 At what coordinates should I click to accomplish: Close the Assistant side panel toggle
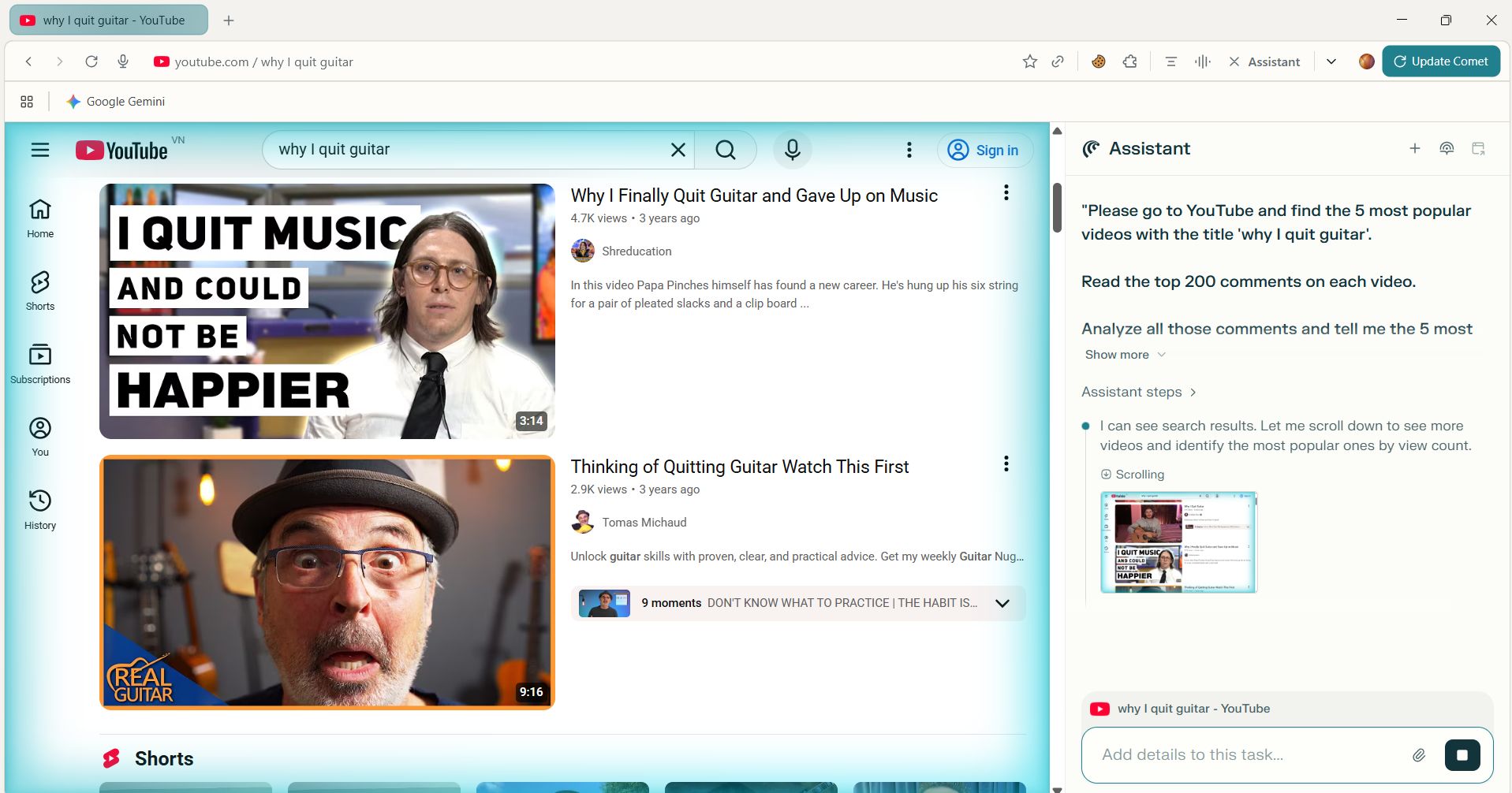[x=1264, y=61]
